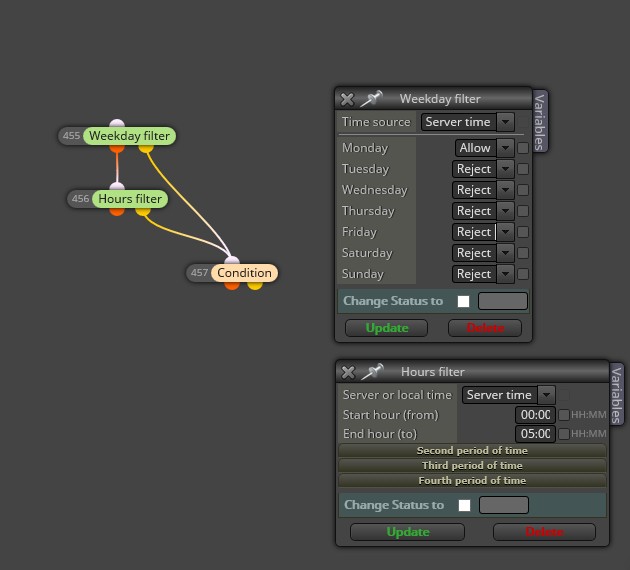Click the Time source label
Image resolution: width=630 pixels, height=570 pixels.
[x=376, y=122]
